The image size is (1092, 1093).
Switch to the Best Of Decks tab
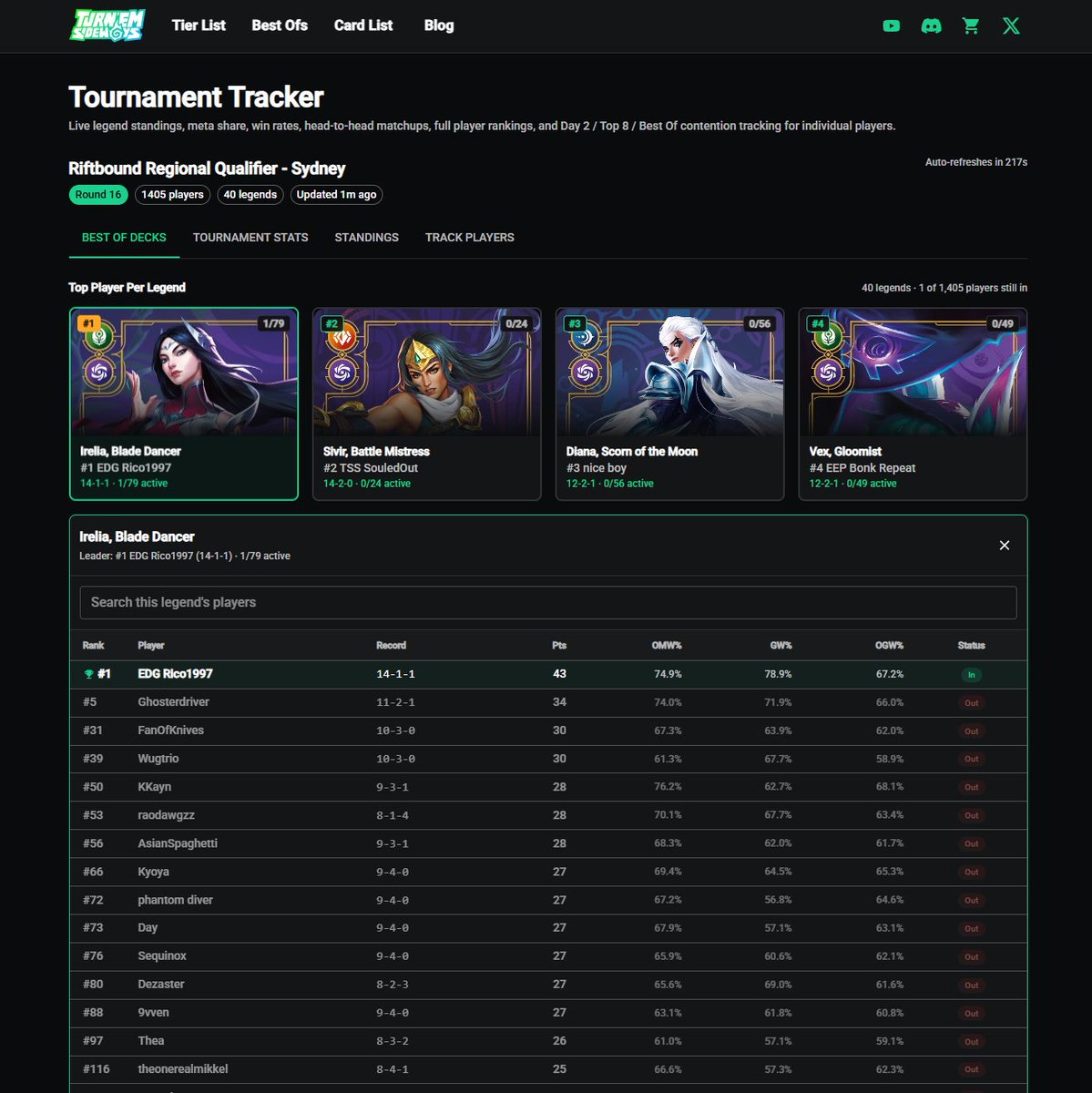click(x=124, y=238)
